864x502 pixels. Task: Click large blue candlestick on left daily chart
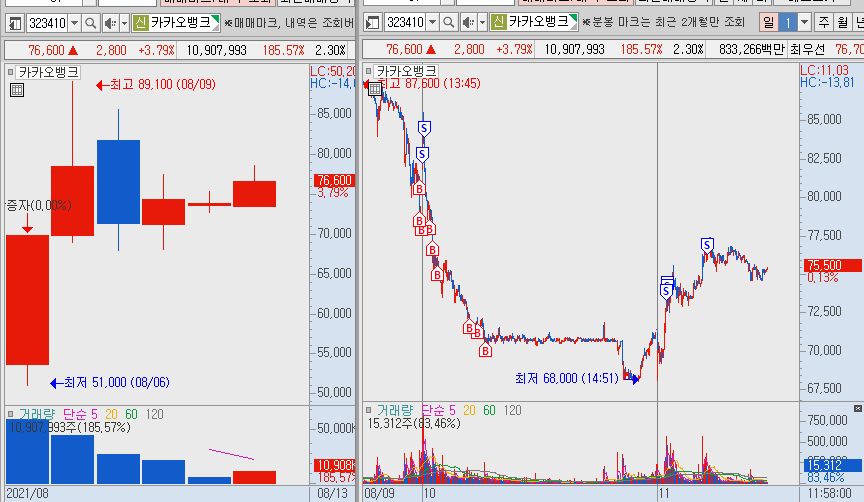click(118, 182)
